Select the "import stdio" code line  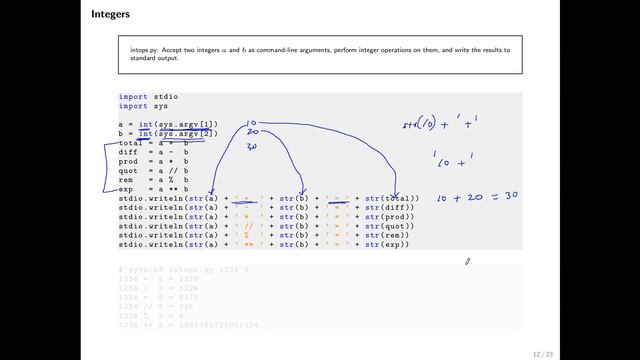pyautogui.click(x=148, y=97)
